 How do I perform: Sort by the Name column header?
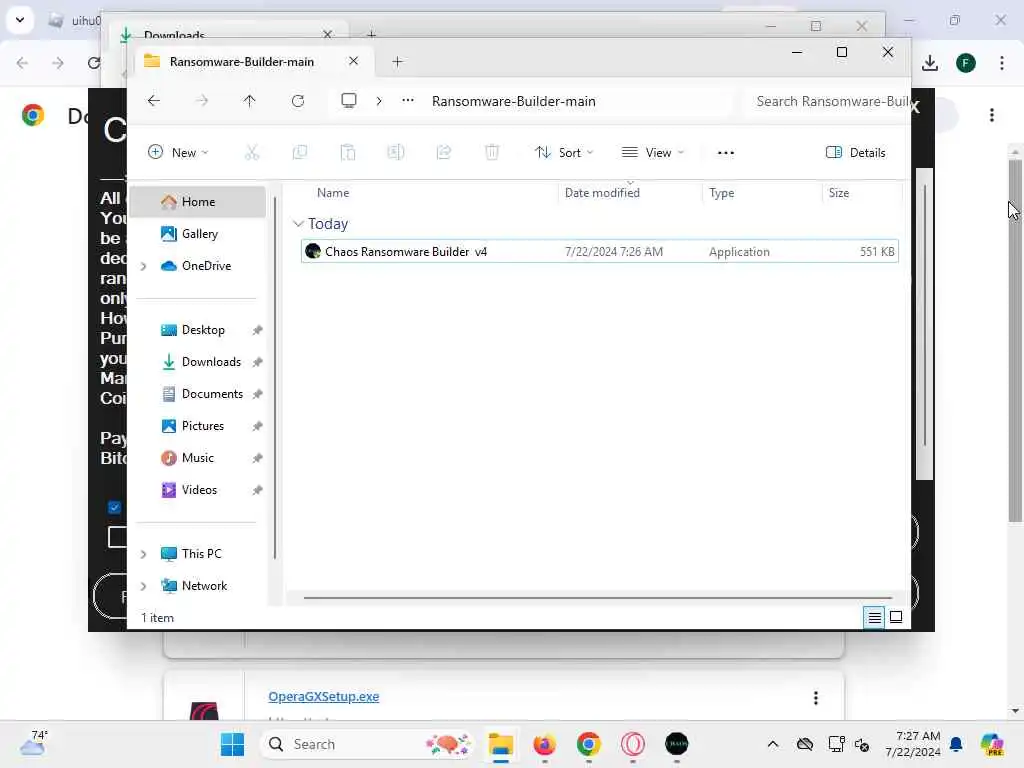point(333,193)
